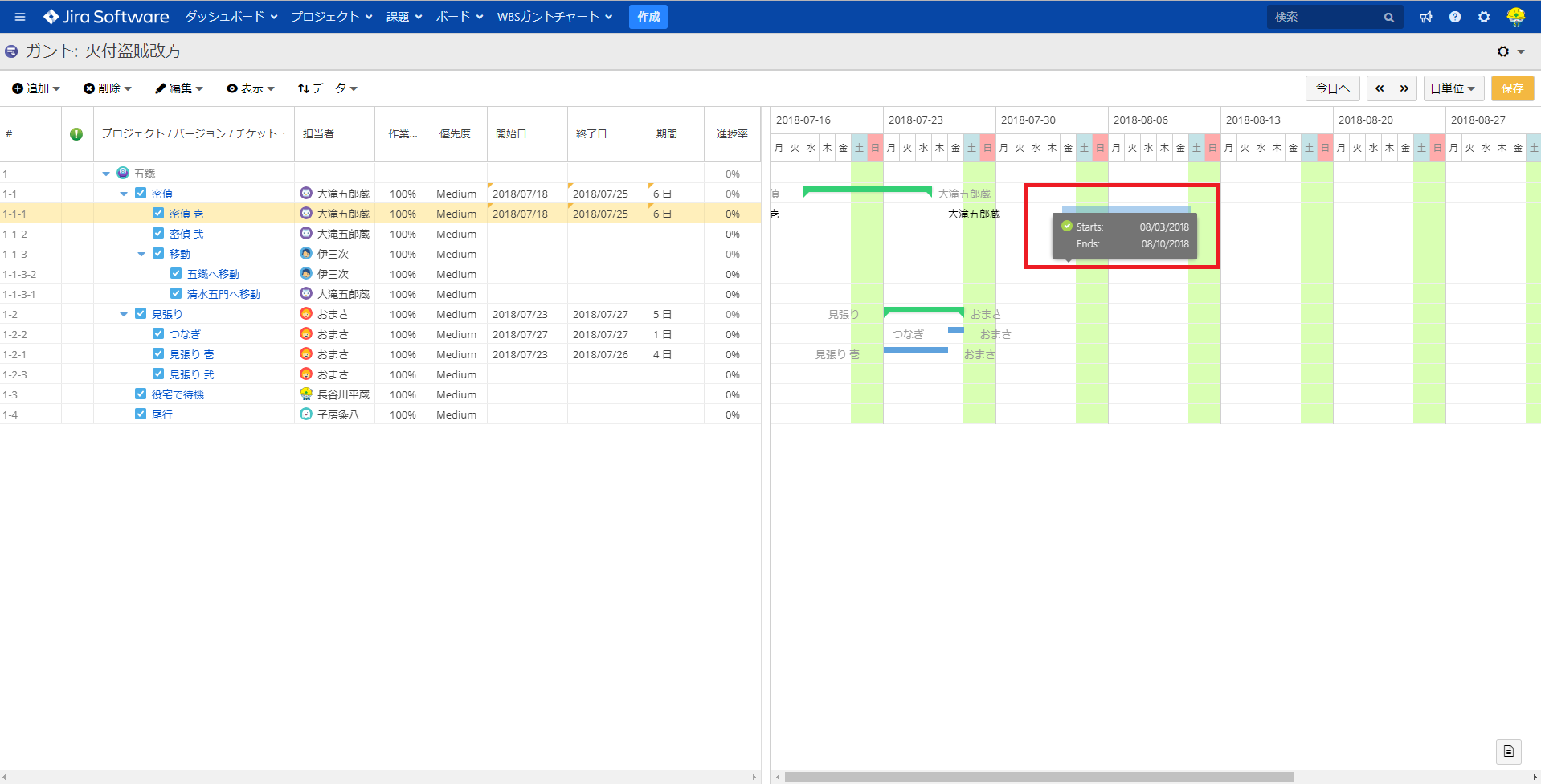Click the search magnifier icon
Viewport: 1541px width, 784px height.
[x=1388, y=18]
